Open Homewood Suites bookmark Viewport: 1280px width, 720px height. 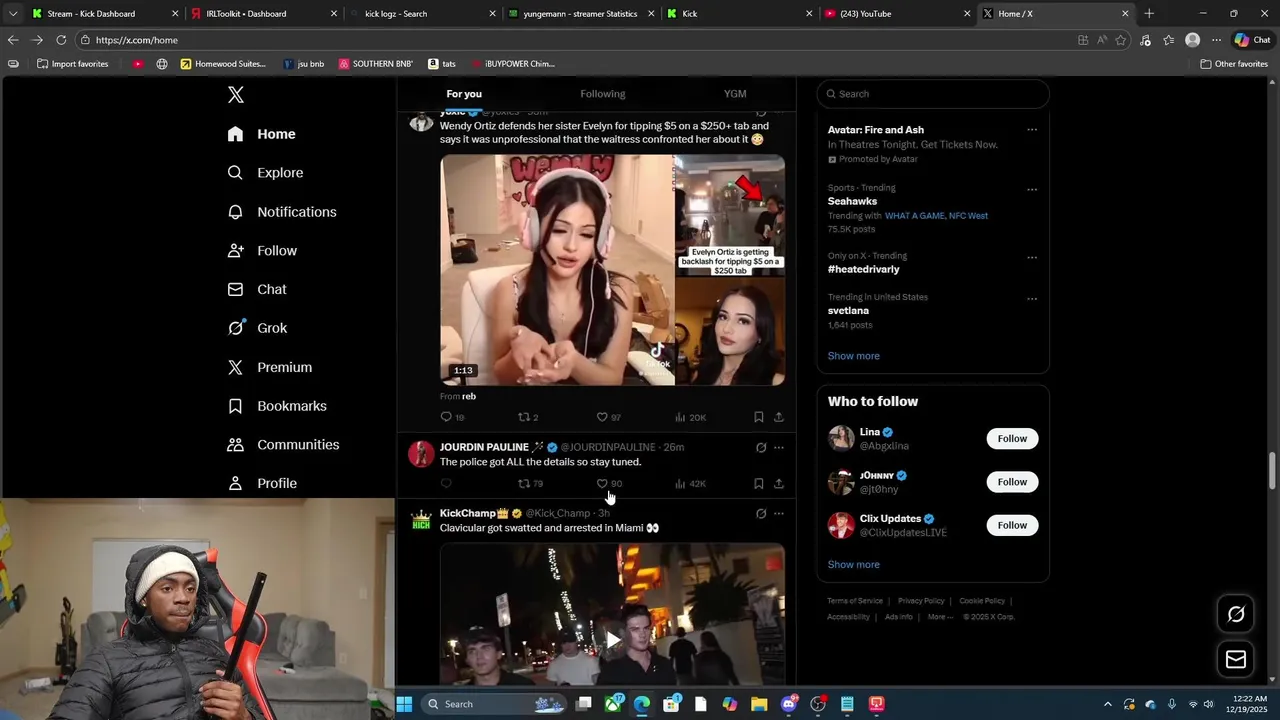point(223,64)
